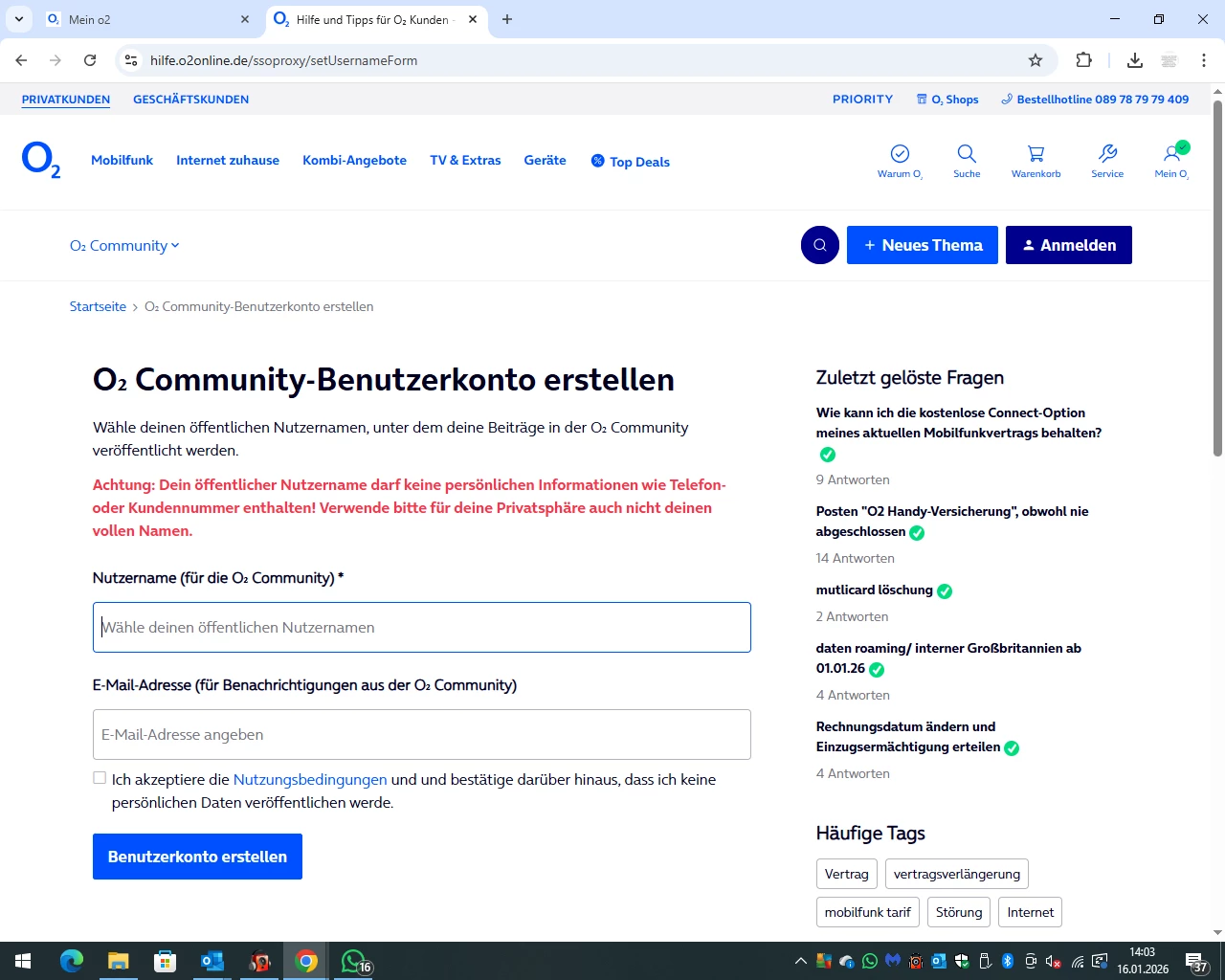Click the O2 logo in site header
Image resolution: width=1225 pixels, height=980 pixels.
[41, 161]
